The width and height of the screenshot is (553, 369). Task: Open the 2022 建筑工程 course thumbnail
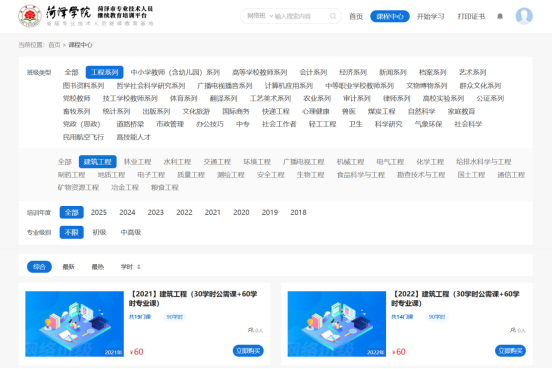click(337, 324)
